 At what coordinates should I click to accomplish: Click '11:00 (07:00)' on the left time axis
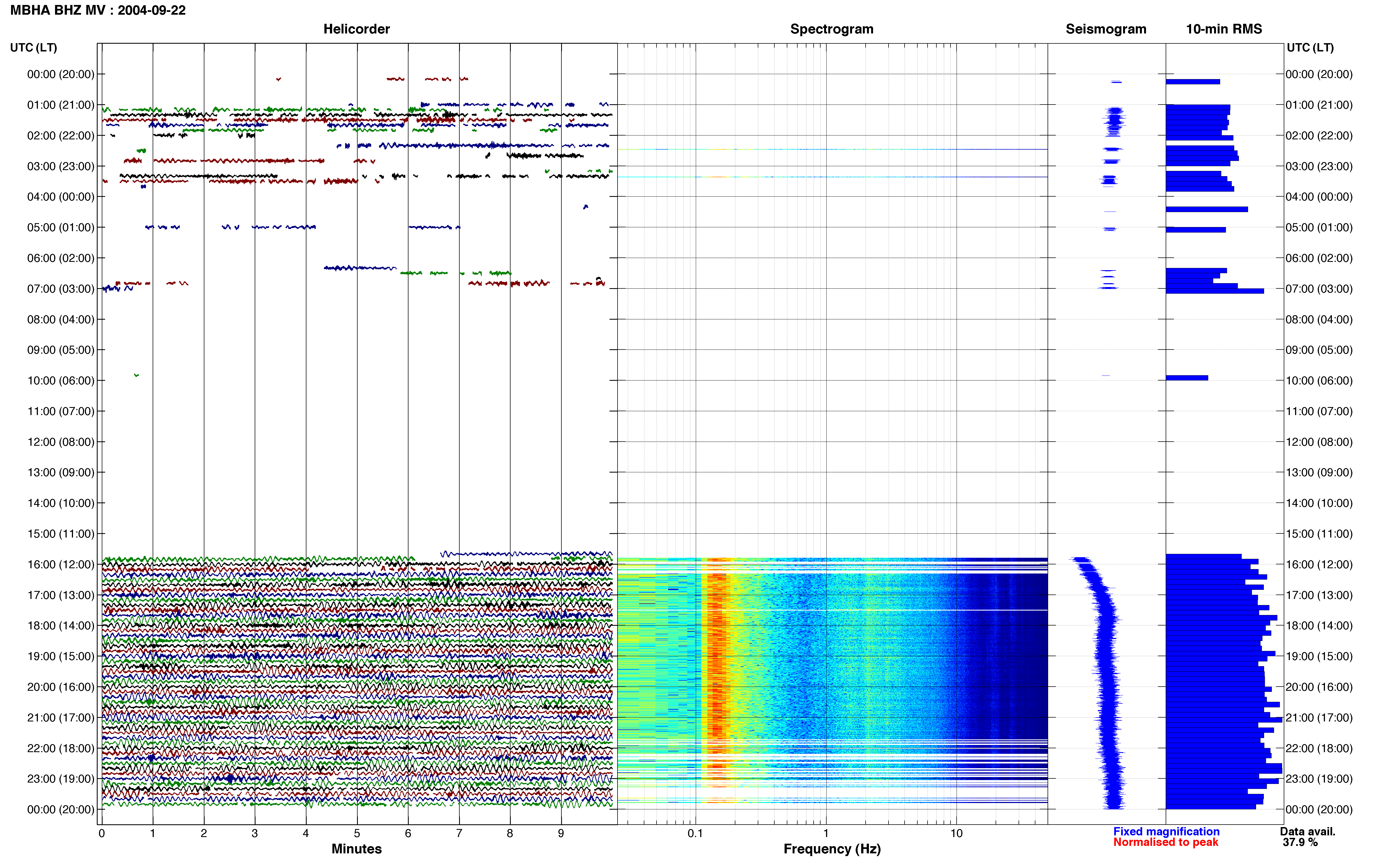pos(61,411)
